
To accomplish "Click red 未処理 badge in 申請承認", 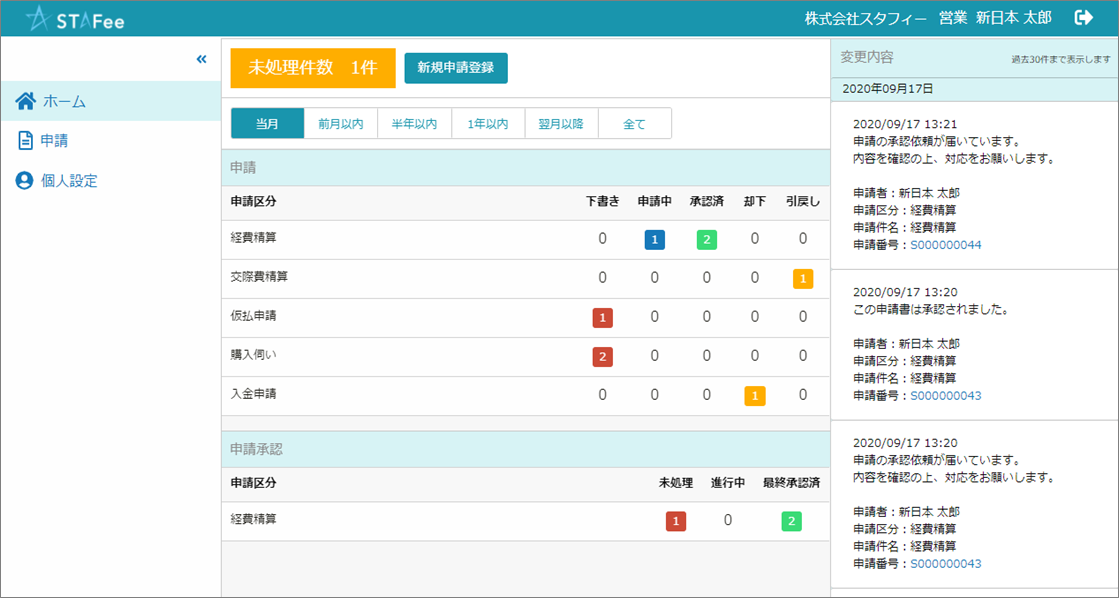I will [675, 521].
